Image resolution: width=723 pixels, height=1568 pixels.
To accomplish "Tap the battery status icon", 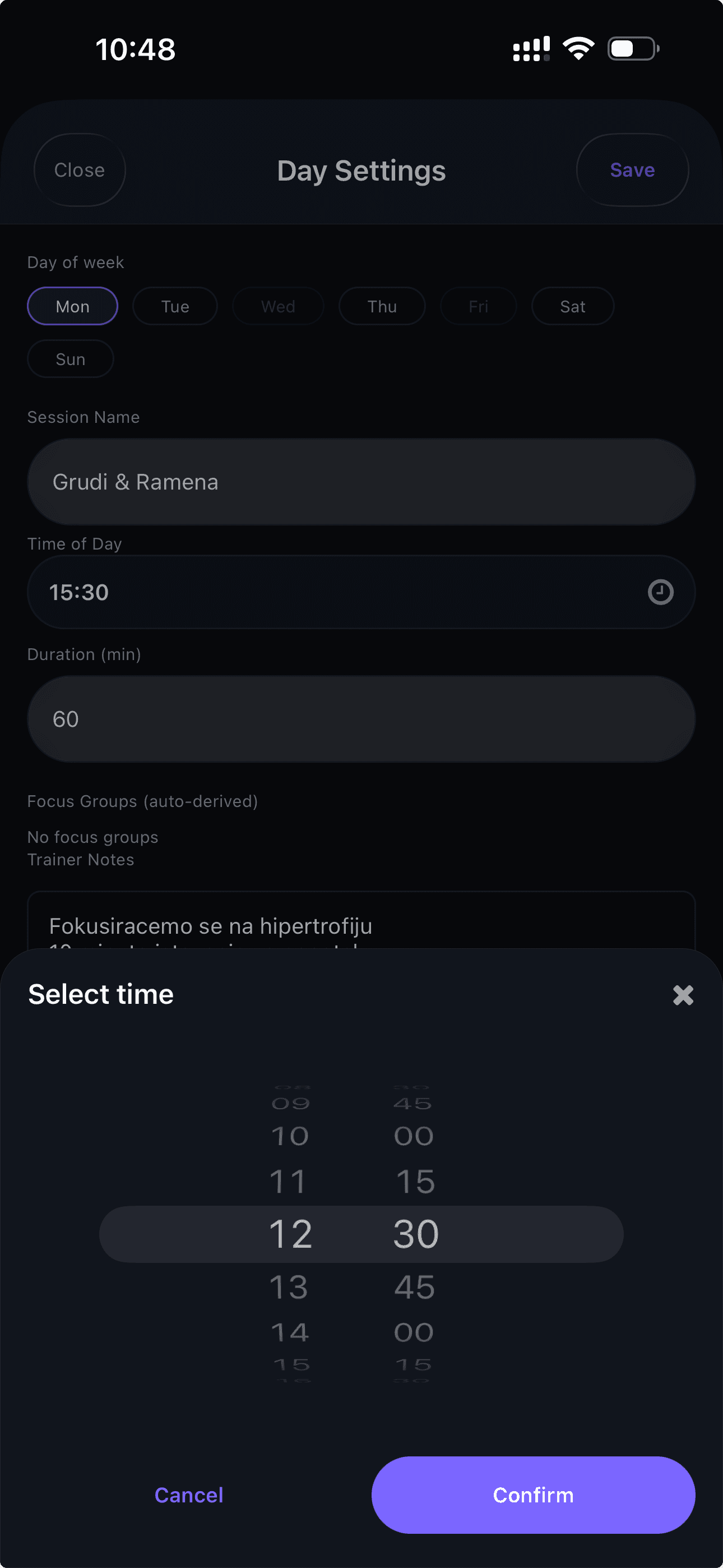I will (633, 49).
